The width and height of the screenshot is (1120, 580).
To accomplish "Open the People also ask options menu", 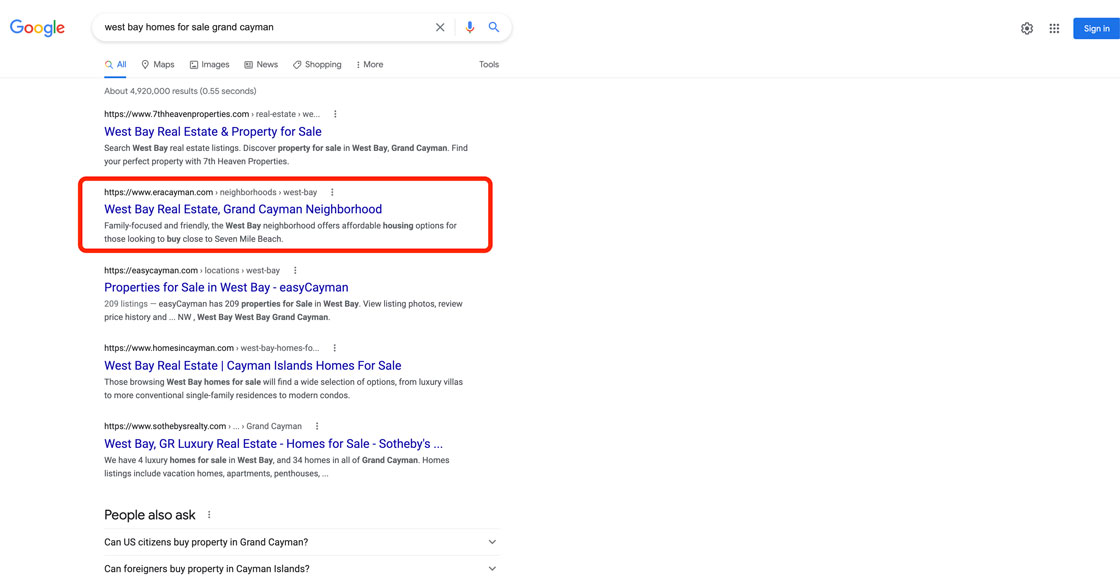I will click(x=209, y=515).
